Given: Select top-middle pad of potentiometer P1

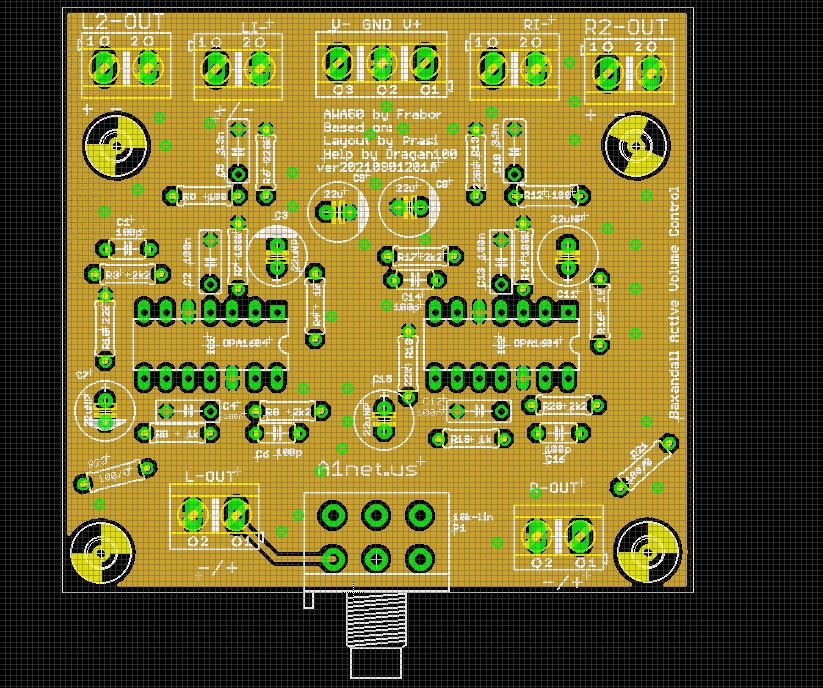Looking at the screenshot, I should (x=376, y=516).
